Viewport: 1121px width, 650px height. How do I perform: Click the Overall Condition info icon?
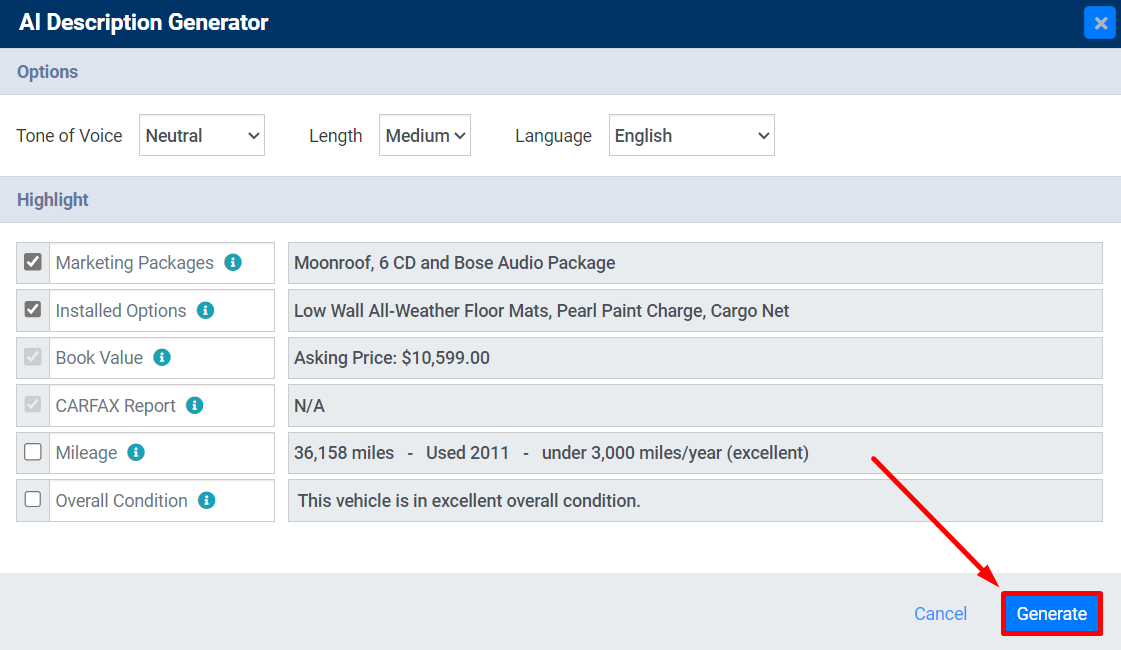pos(207,500)
